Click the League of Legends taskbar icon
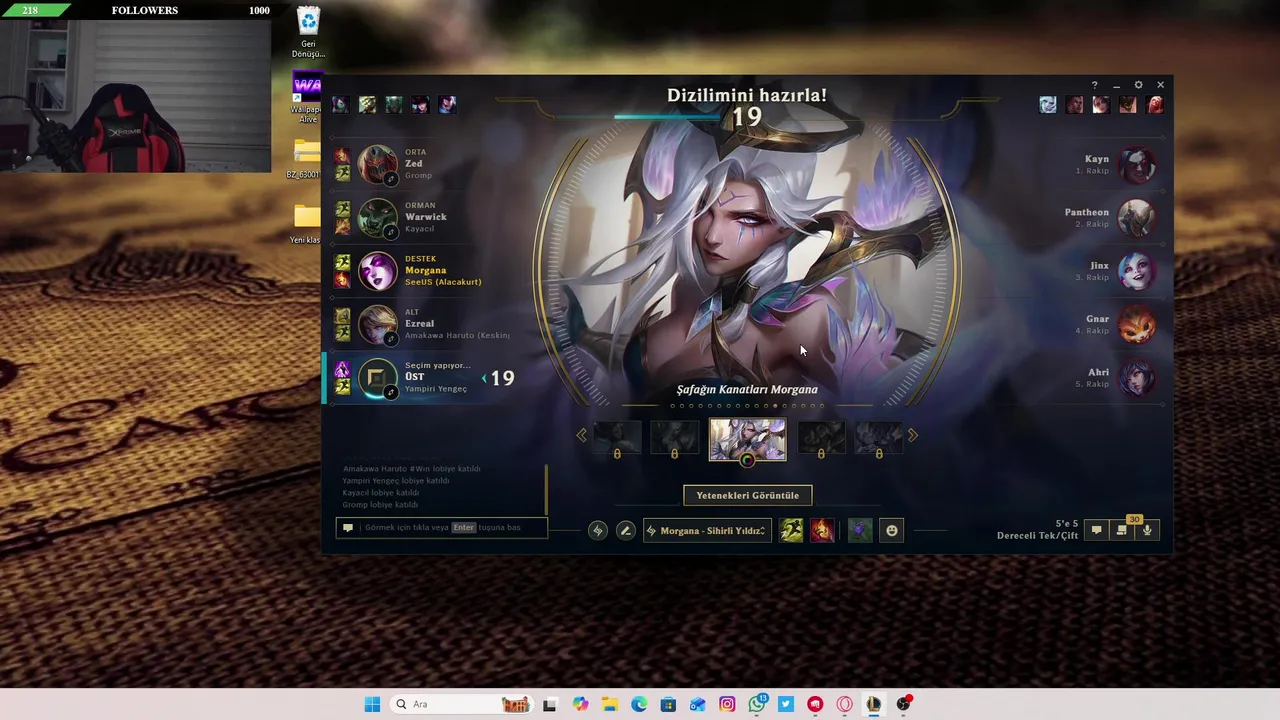1280x720 pixels. coord(874,704)
